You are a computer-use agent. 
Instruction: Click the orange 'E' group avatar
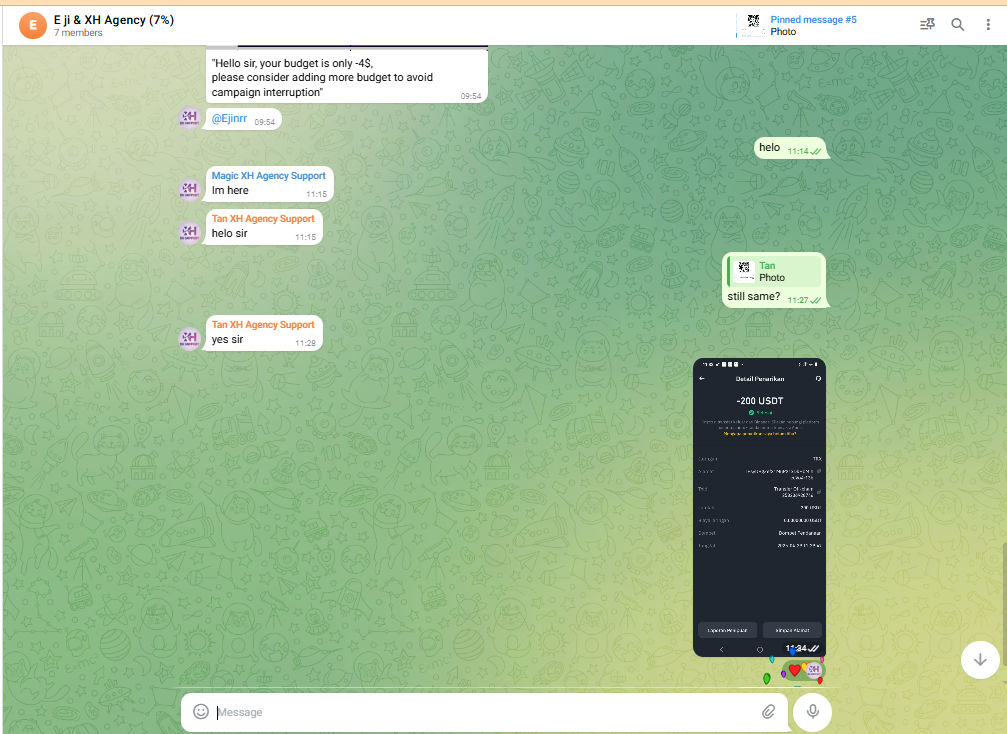coord(33,25)
